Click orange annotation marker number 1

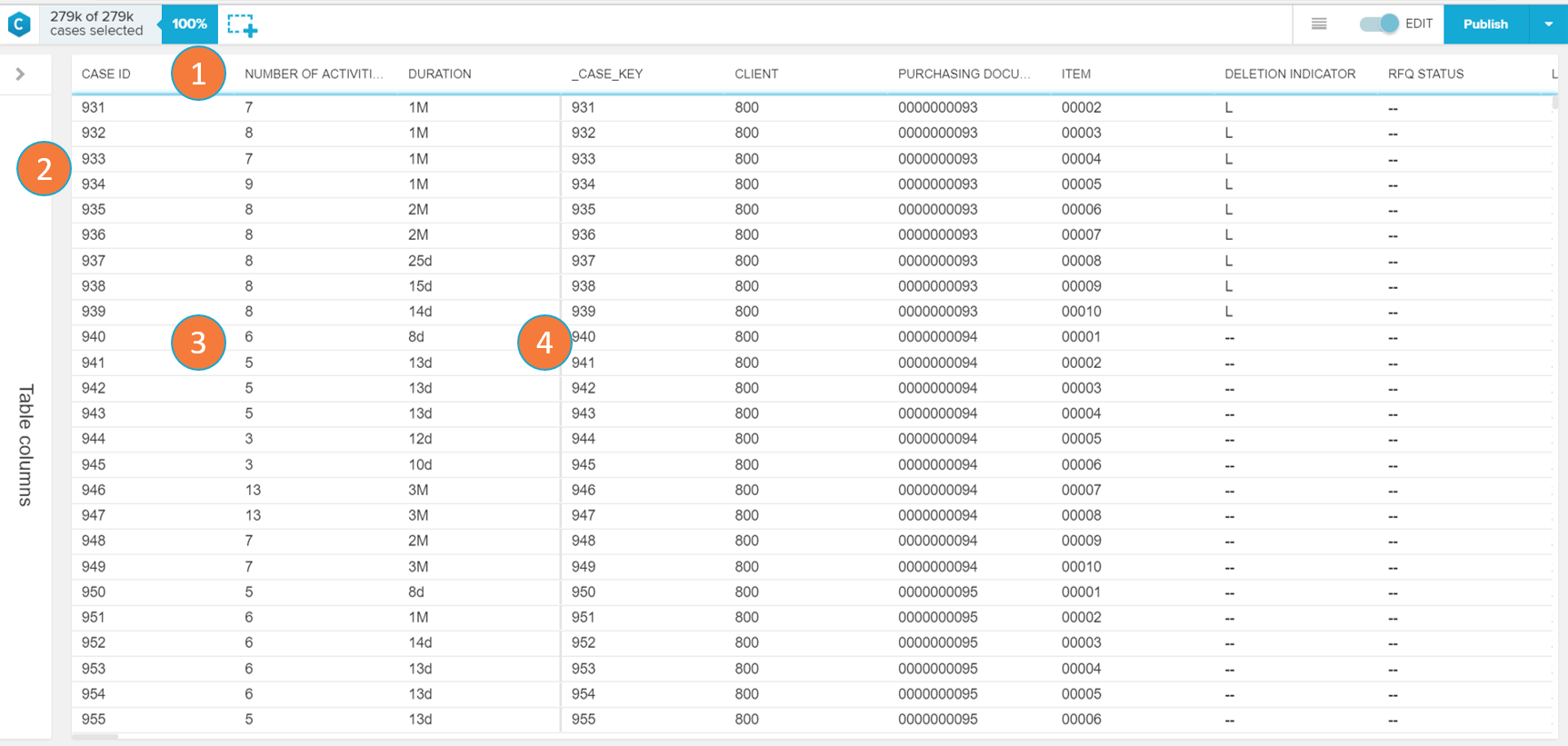(198, 74)
